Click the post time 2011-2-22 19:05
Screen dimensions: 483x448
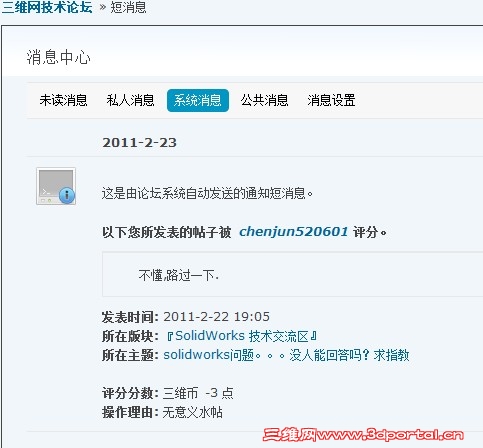(x=216, y=317)
